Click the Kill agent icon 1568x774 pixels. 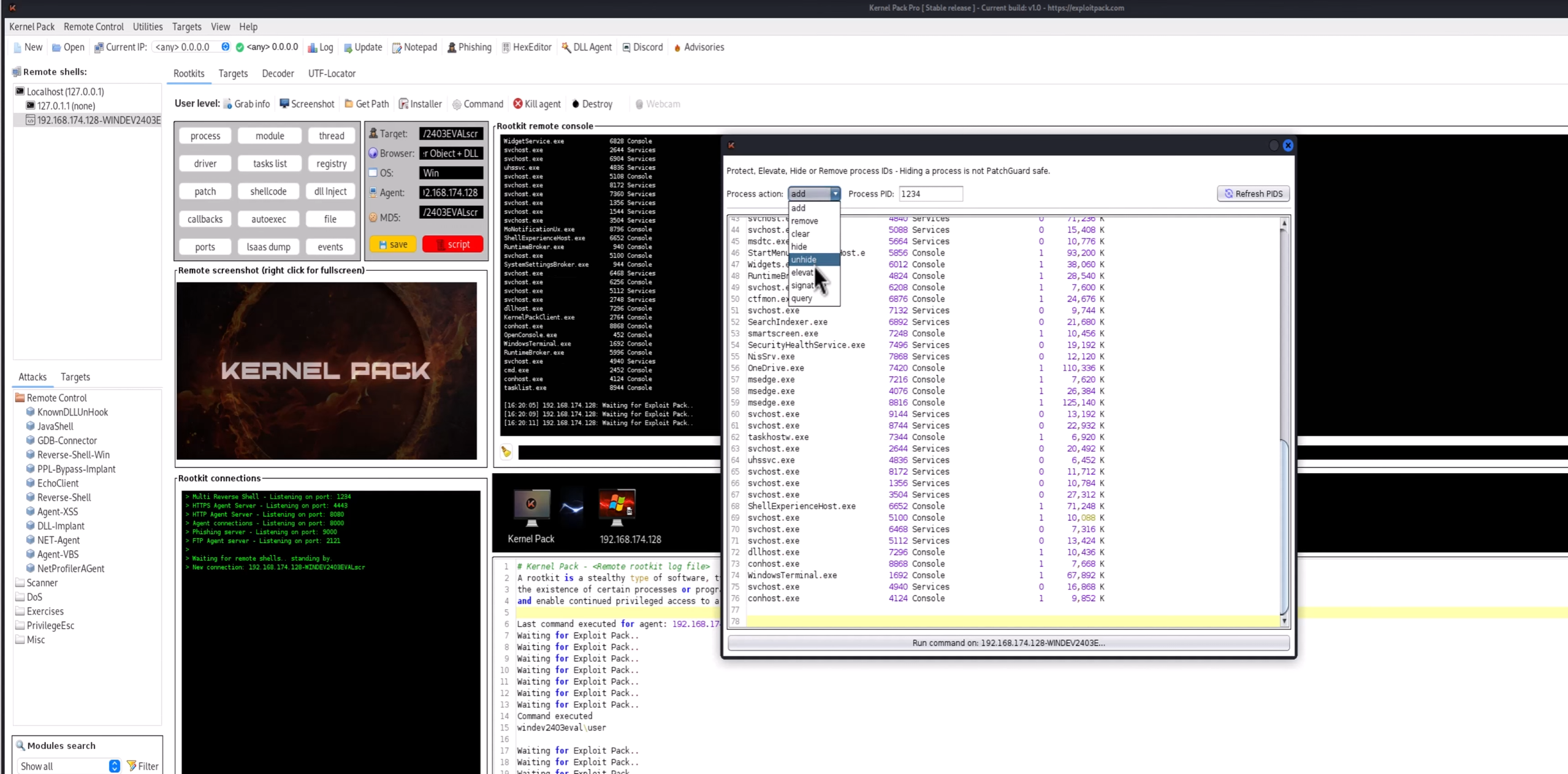coord(518,104)
